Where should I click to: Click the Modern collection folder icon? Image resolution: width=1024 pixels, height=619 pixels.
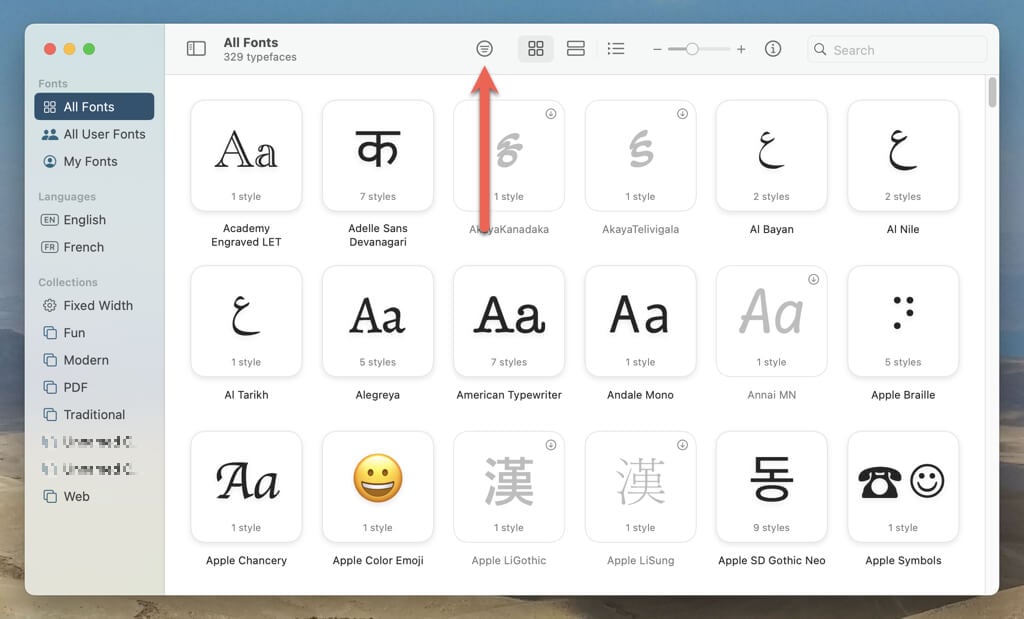pyautogui.click(x=50, y=360)
